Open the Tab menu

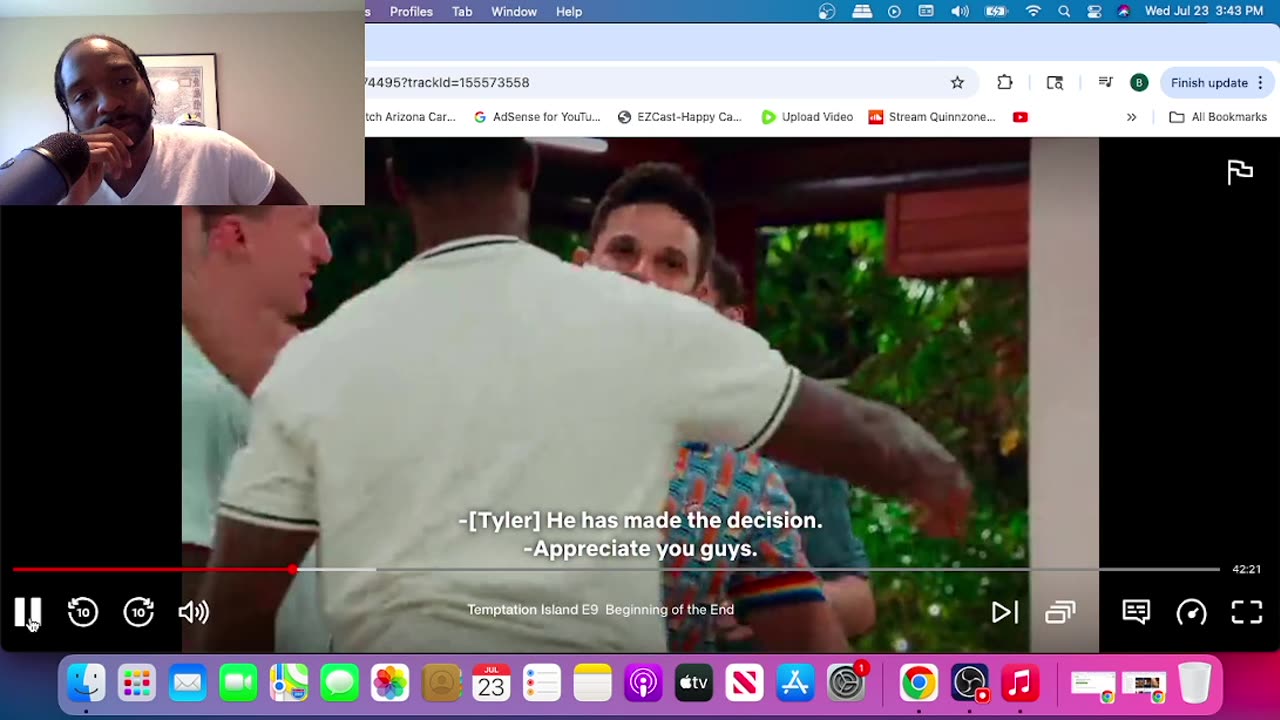tap(462, 11)
